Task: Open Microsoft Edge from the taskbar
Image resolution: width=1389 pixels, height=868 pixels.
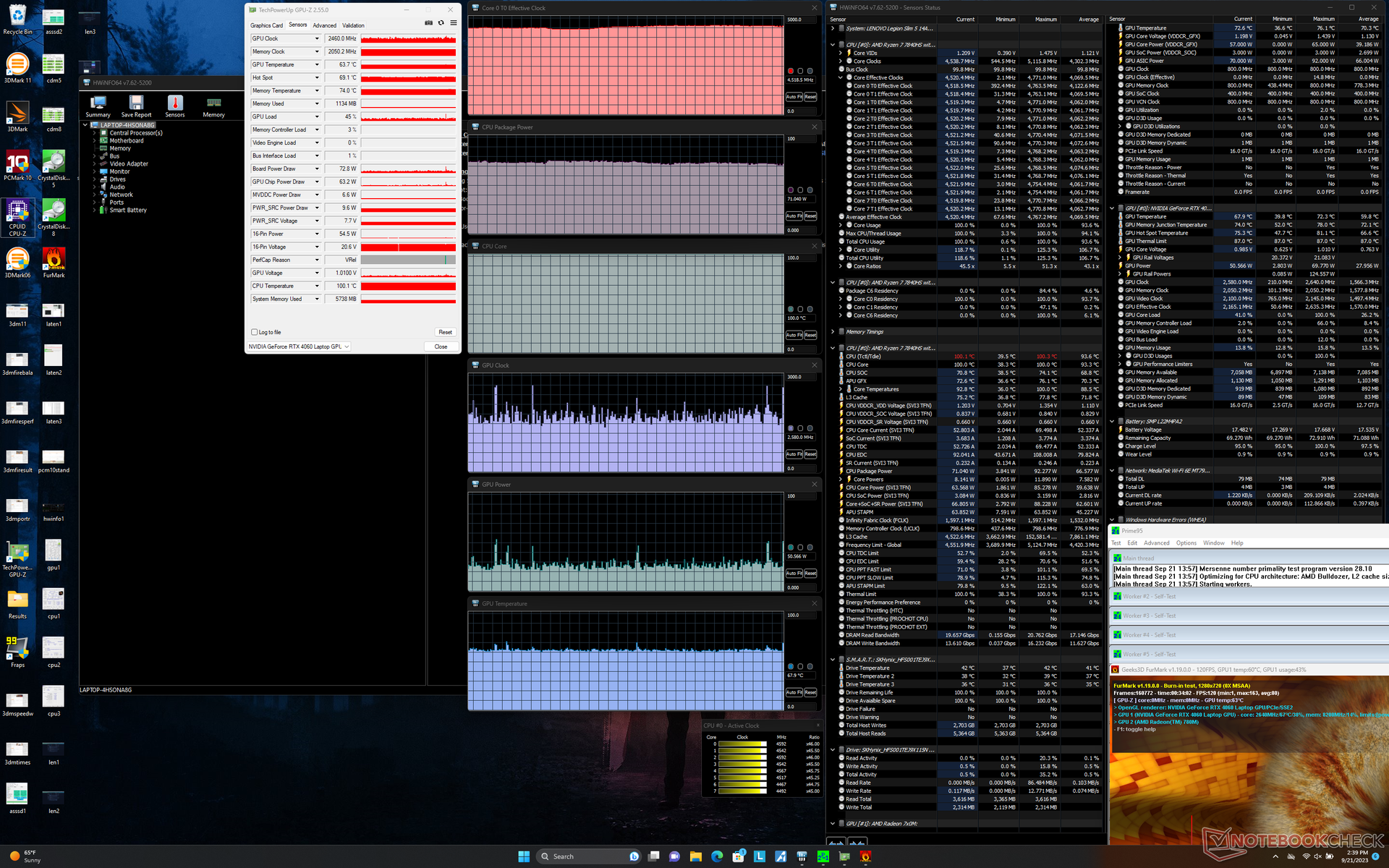Action: pyautogui.click(x=717, y=856)
